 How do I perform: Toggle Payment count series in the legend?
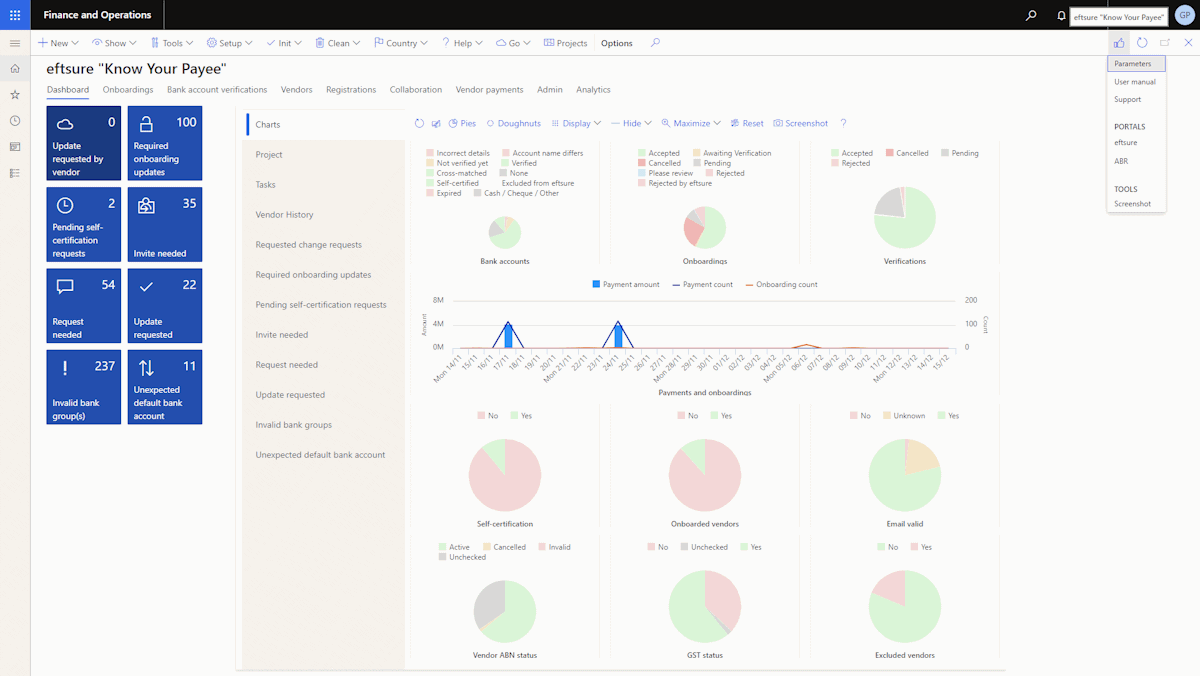pyautogui.click(x=702, y=284)
